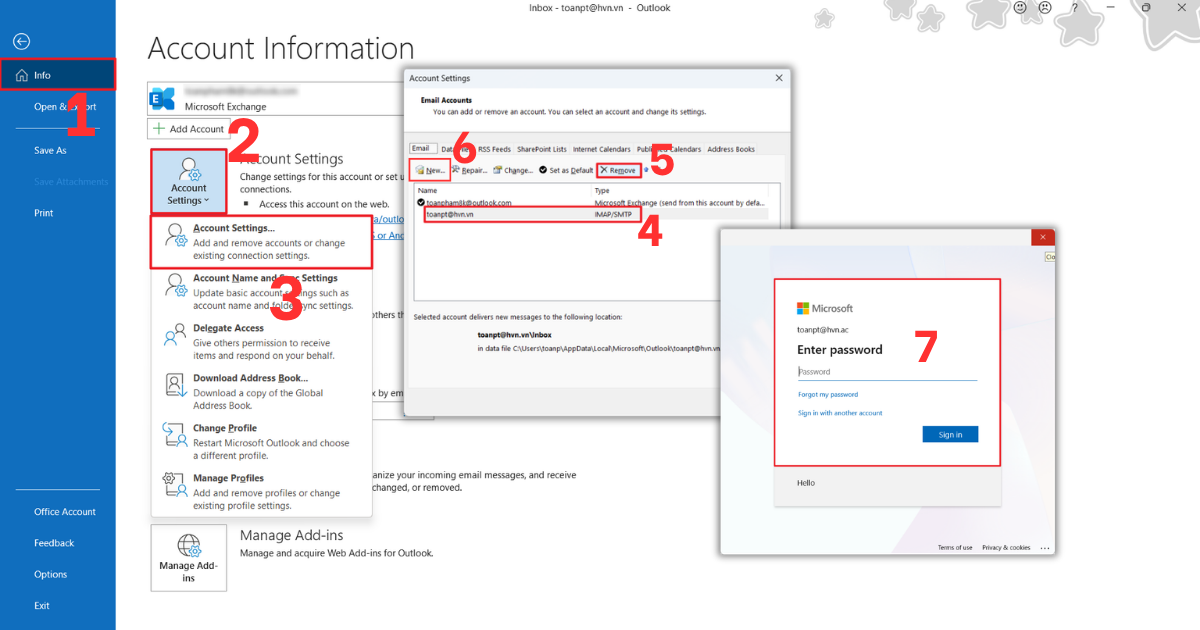Switch to the Email tab in Account Settings
1200x630 pixels.
420,149
